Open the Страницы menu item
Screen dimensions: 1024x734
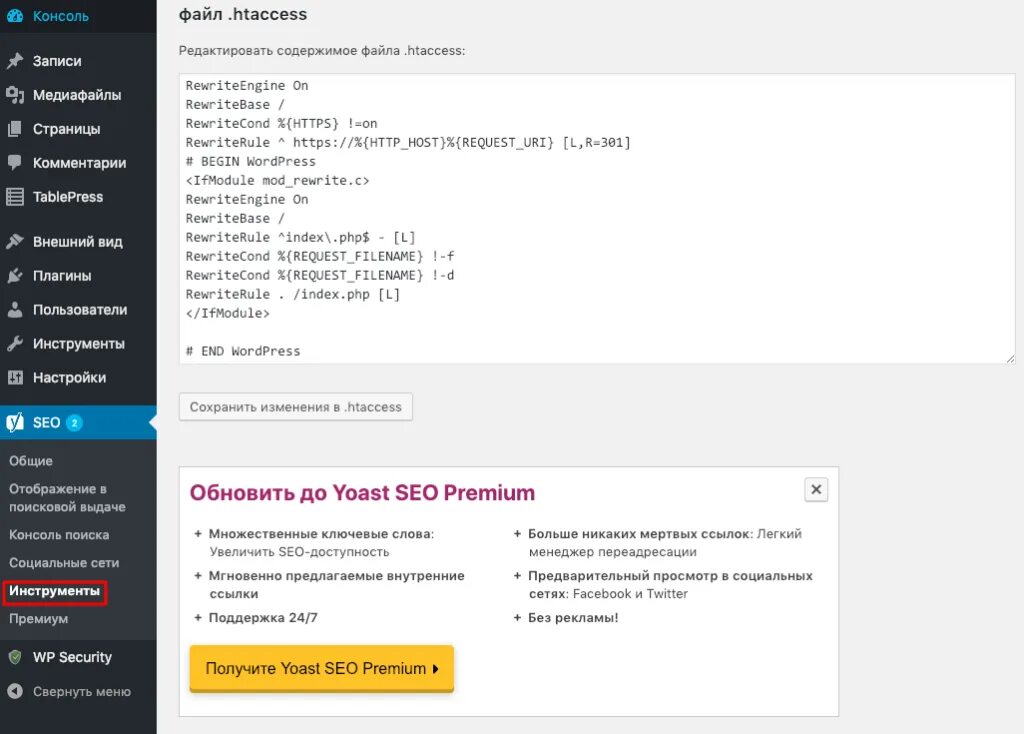pyautogui.click(x=66, y=129)
